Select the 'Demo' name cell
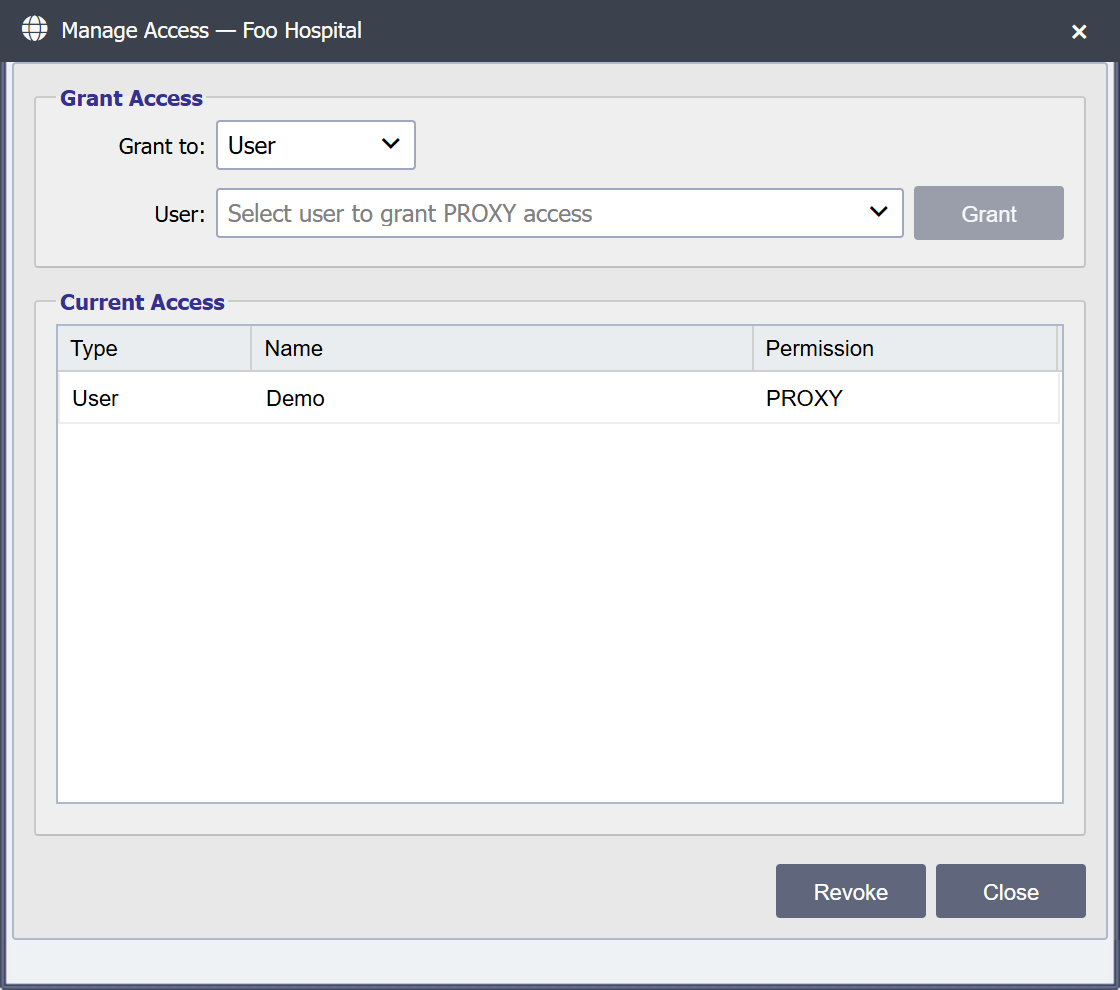Screen dimensions: 1120x990 [x=501, y=398]
